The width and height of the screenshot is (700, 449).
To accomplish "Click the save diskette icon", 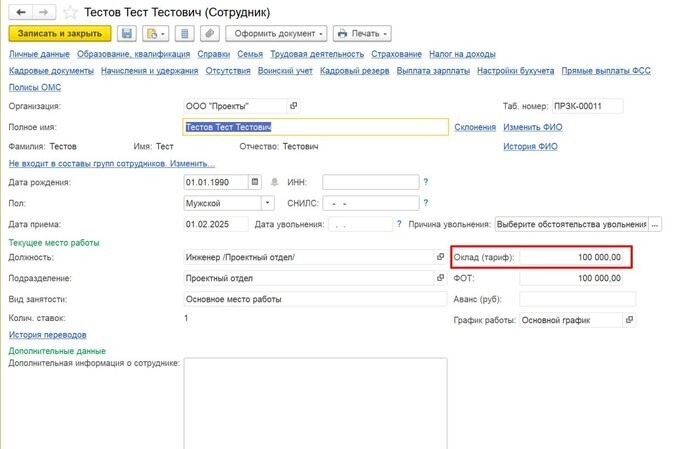I will pos(127,34).
